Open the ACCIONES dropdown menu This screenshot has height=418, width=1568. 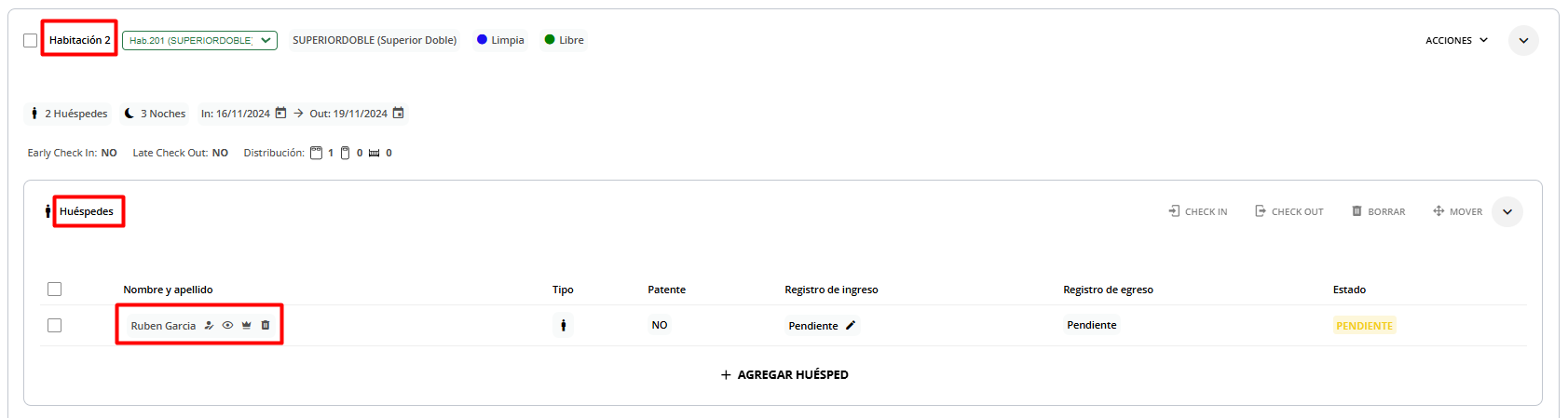tap(1456, 40)
